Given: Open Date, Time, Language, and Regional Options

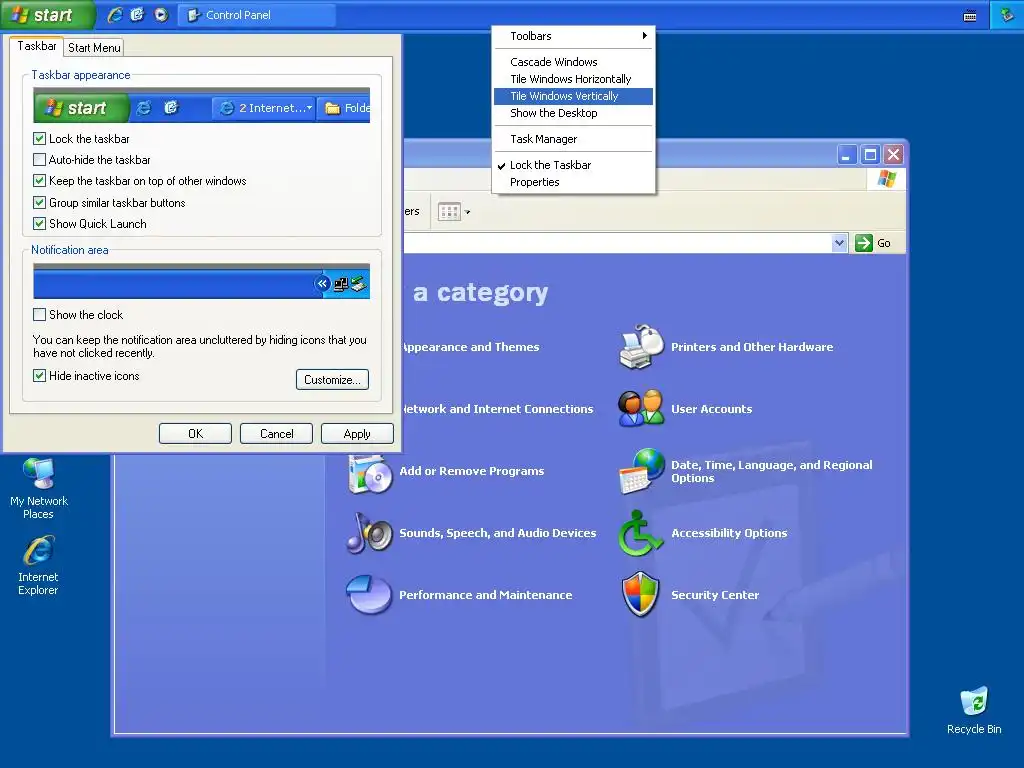Looking at the screenshot, I should click(771, 471).
